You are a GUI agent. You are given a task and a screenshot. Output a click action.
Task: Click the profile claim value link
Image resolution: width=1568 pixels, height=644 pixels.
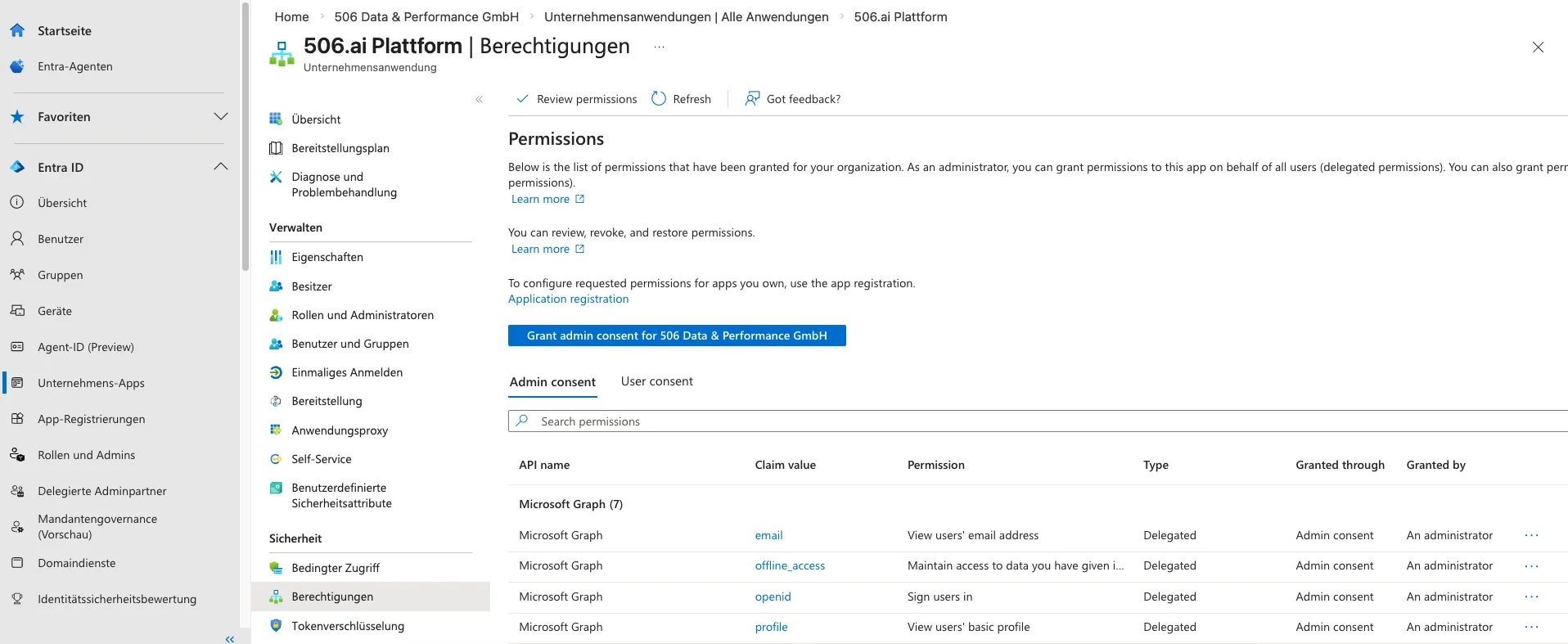[771, 627]
